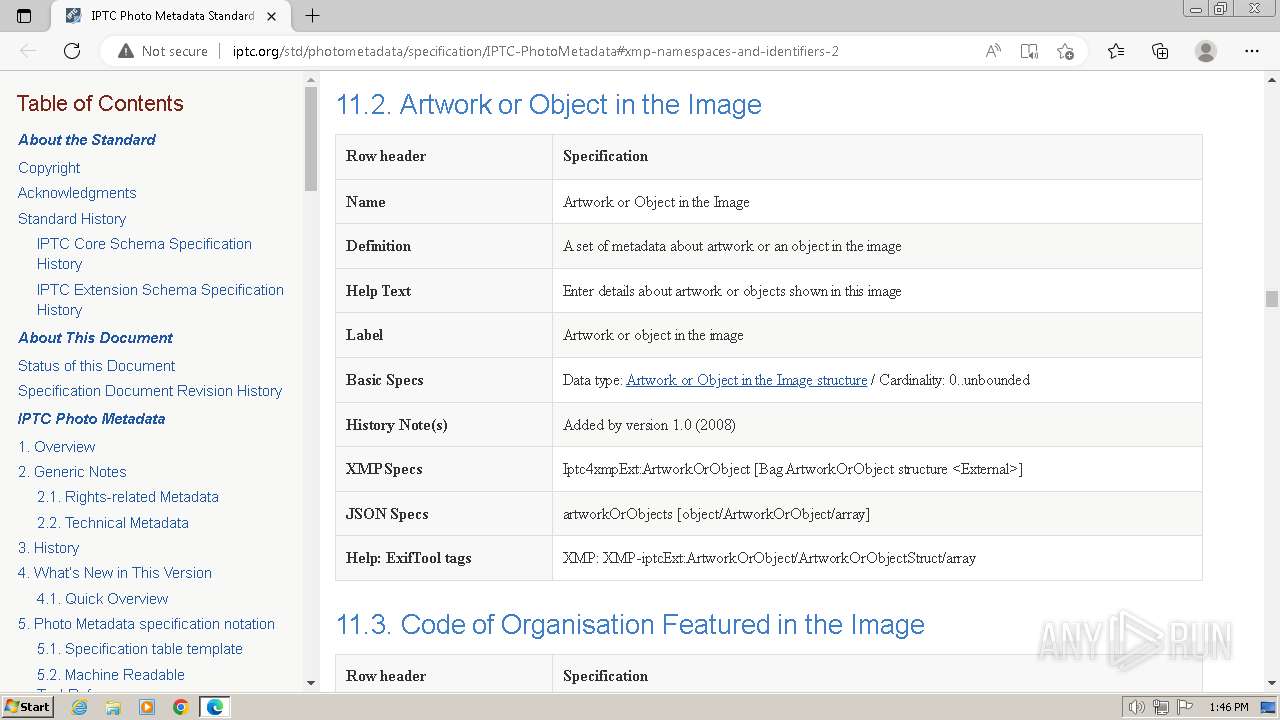The height and width of the screenshot is (720, 1280).
Task: Open the Collections panel
Action: pos(1160,51)
